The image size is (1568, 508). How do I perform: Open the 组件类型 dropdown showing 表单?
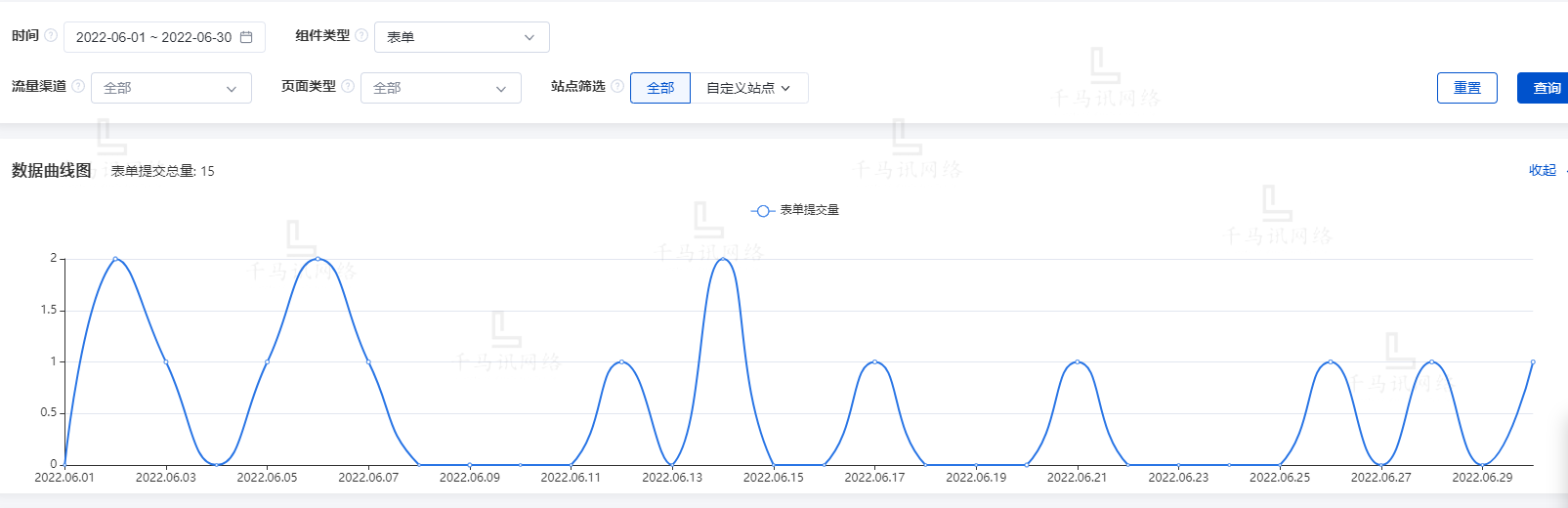(461, 37)
